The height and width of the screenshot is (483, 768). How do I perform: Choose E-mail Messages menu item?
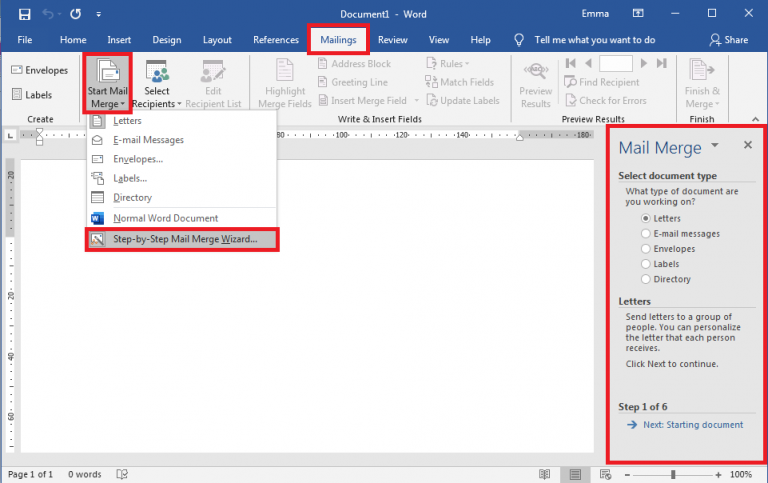tap(182, 140)
